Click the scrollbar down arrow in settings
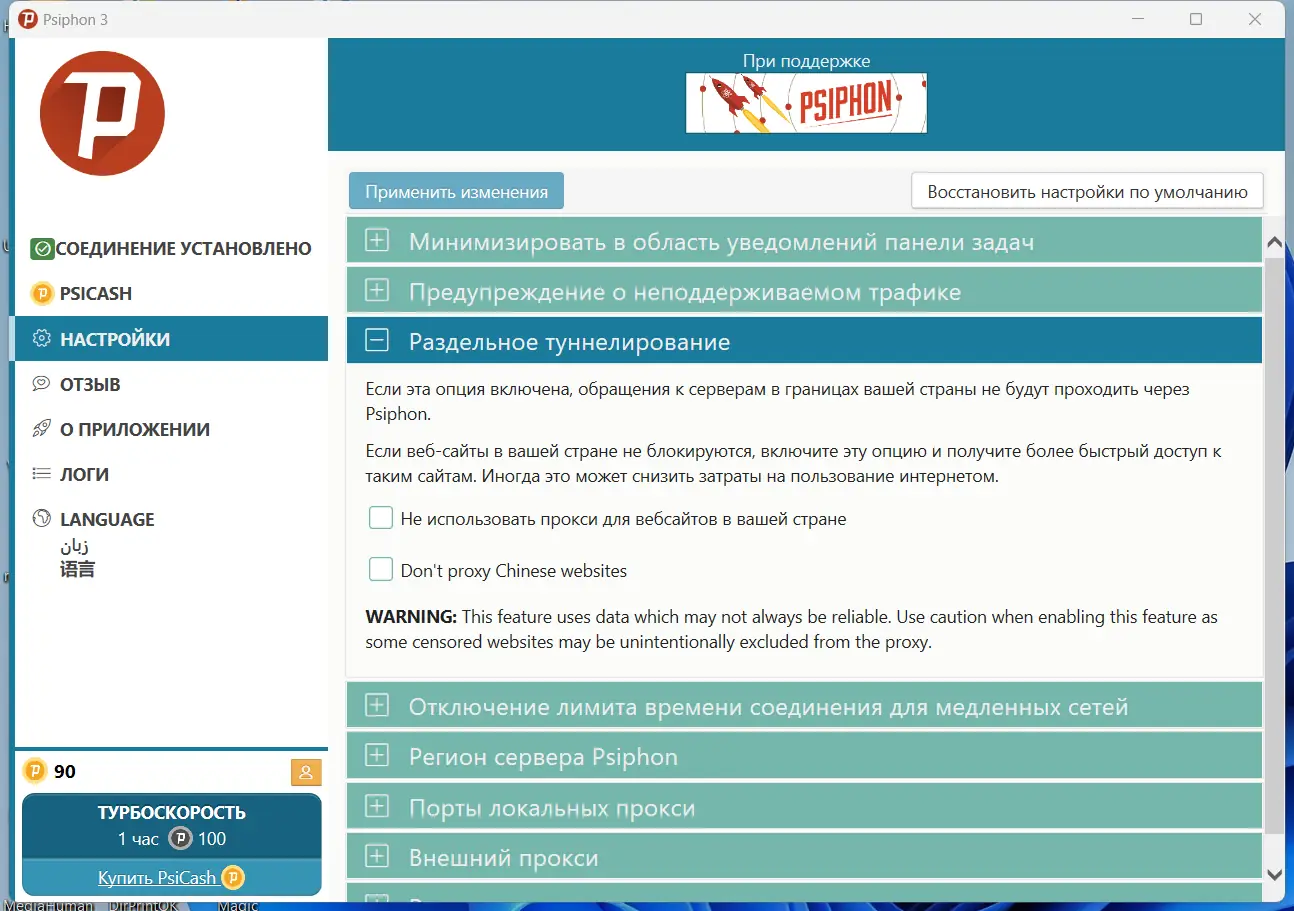This screenshot has height=911, width=1294. point(1274,873)
